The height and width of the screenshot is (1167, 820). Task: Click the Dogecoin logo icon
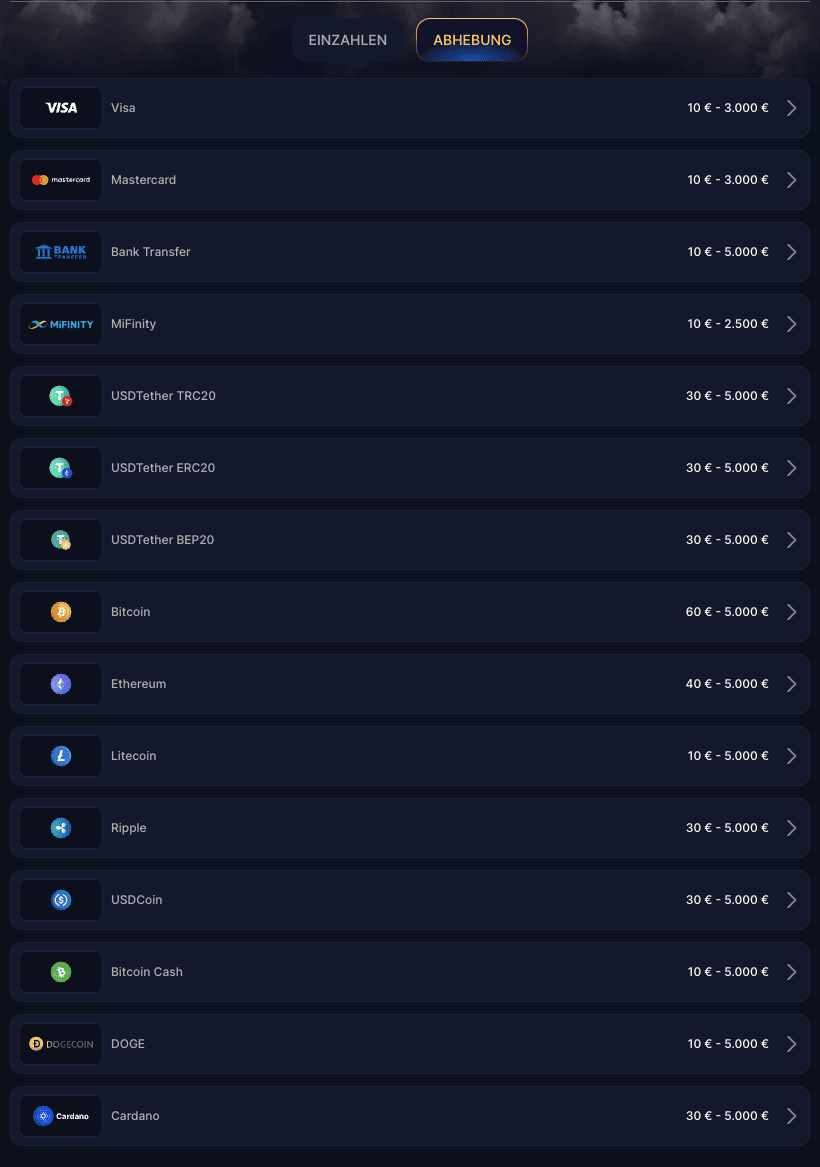61,1044
